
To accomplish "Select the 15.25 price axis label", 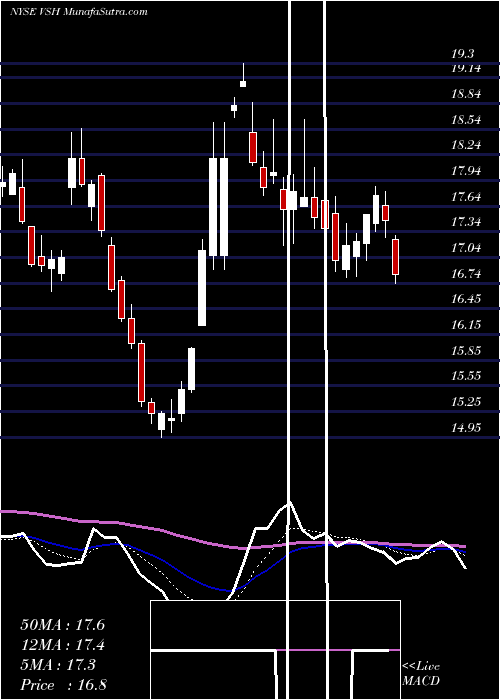I will click(x=466, y=402).
